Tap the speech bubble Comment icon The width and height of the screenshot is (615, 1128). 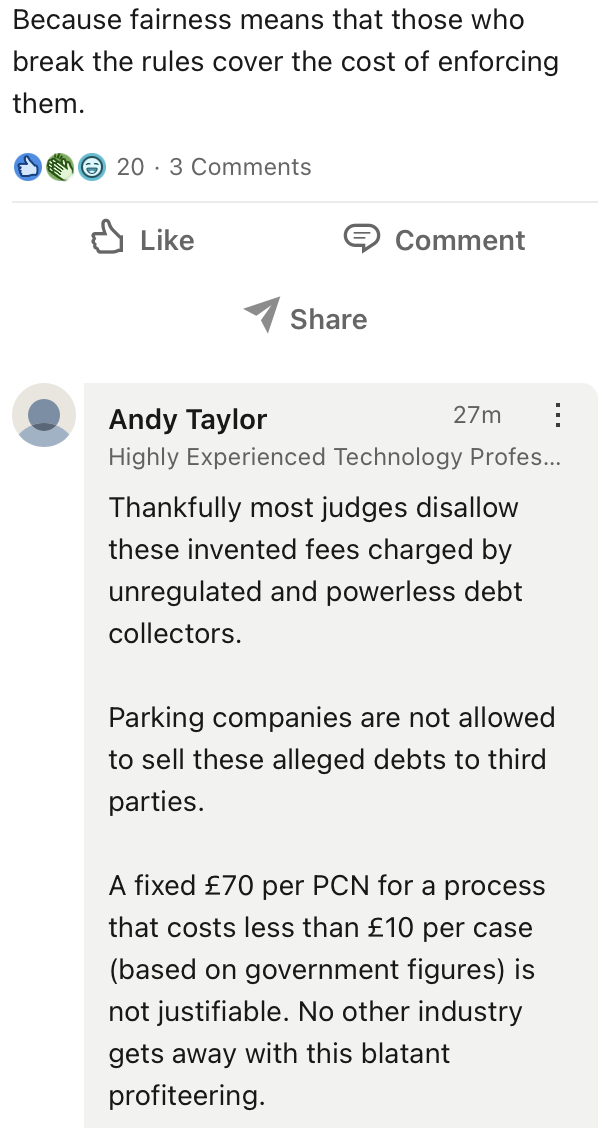(361, 238)
